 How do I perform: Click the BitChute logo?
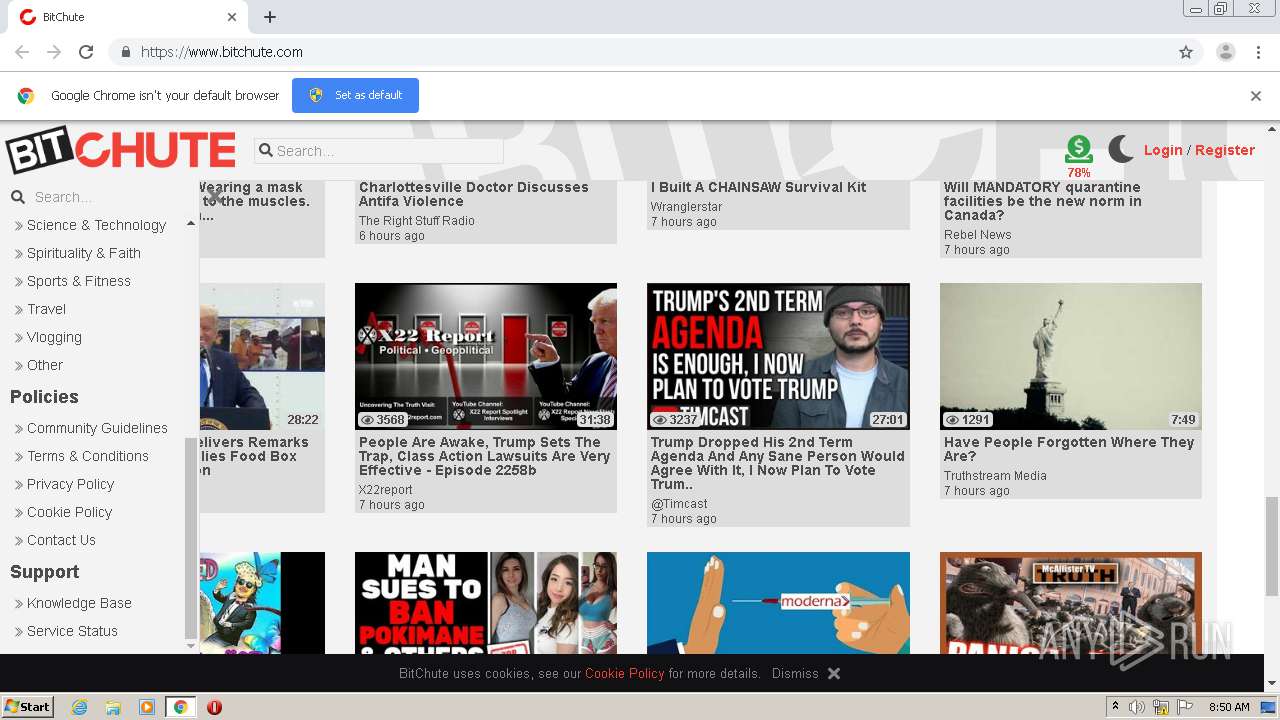121,151
